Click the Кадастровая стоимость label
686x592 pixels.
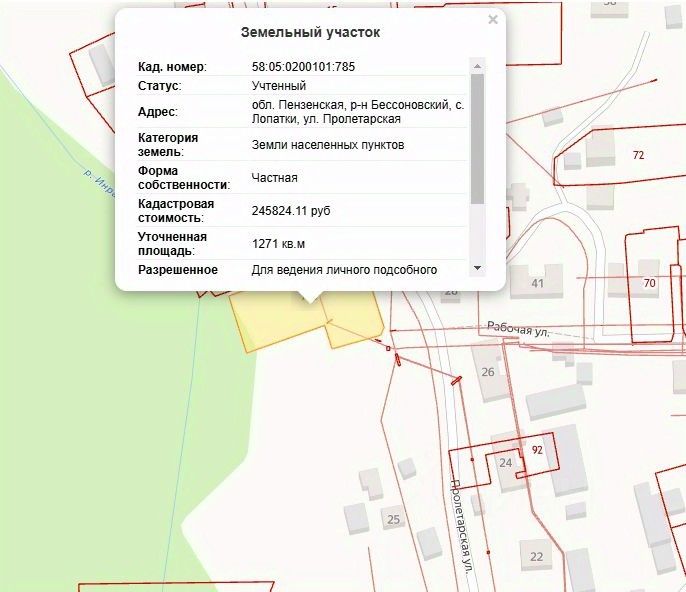click(176, 211)
